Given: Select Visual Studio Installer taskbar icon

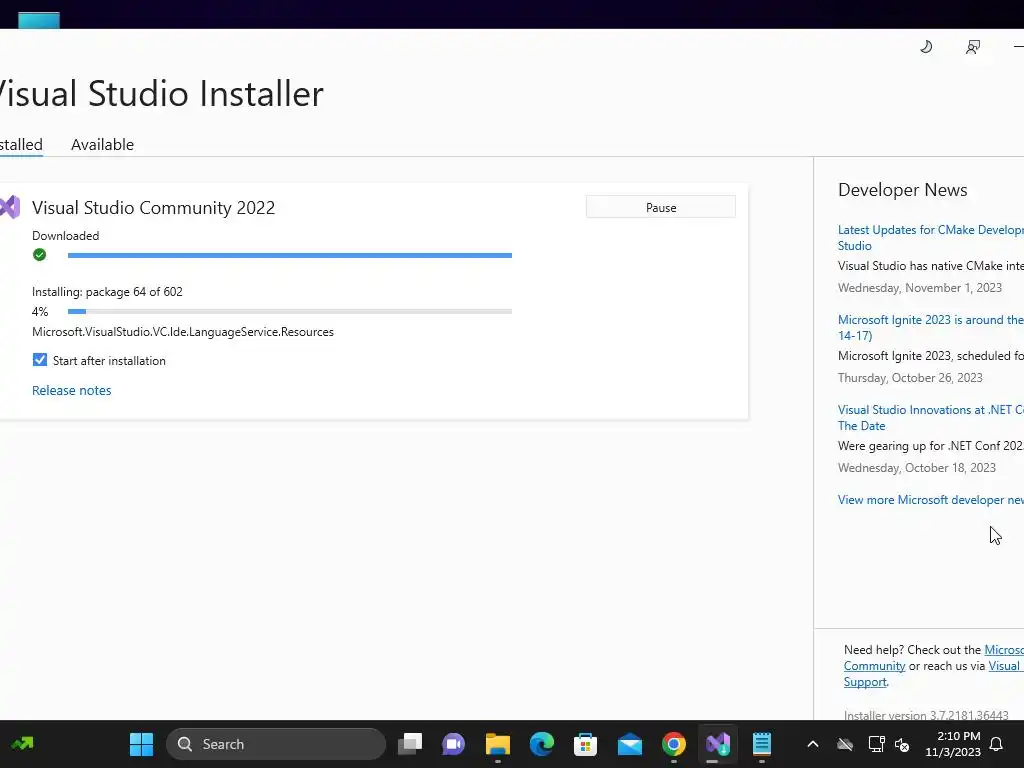Looking at the screenshot, I should pyautogui.click(x=718, y=744).
